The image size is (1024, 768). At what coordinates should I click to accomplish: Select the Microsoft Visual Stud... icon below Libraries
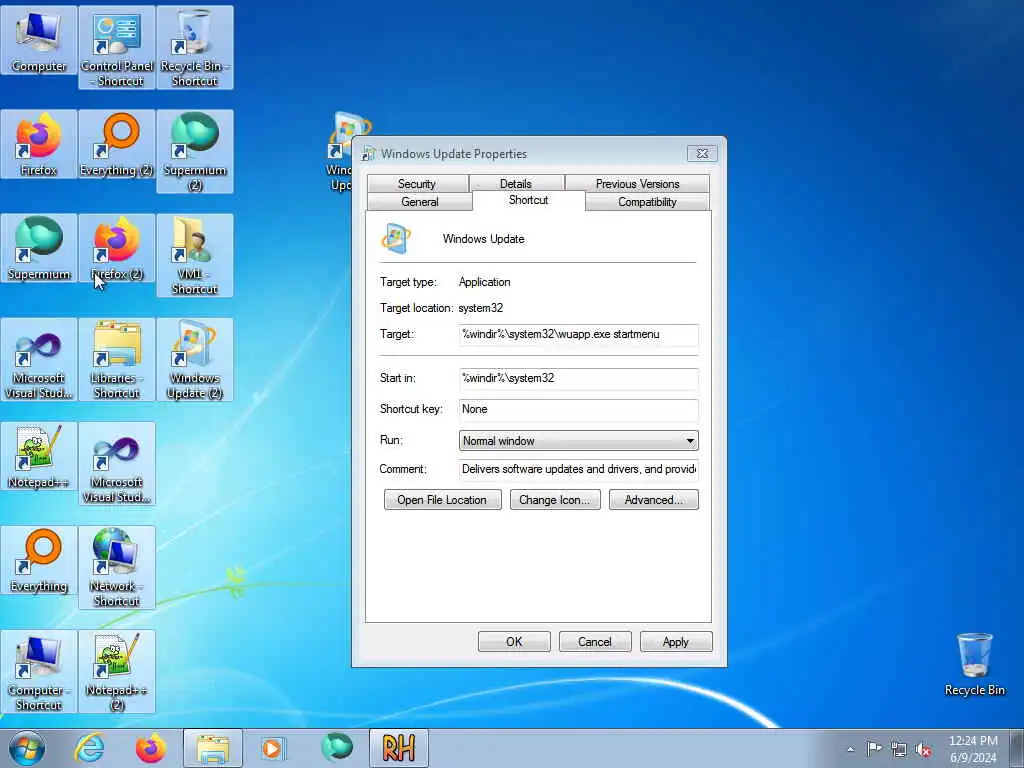click(x=117, y=464)
